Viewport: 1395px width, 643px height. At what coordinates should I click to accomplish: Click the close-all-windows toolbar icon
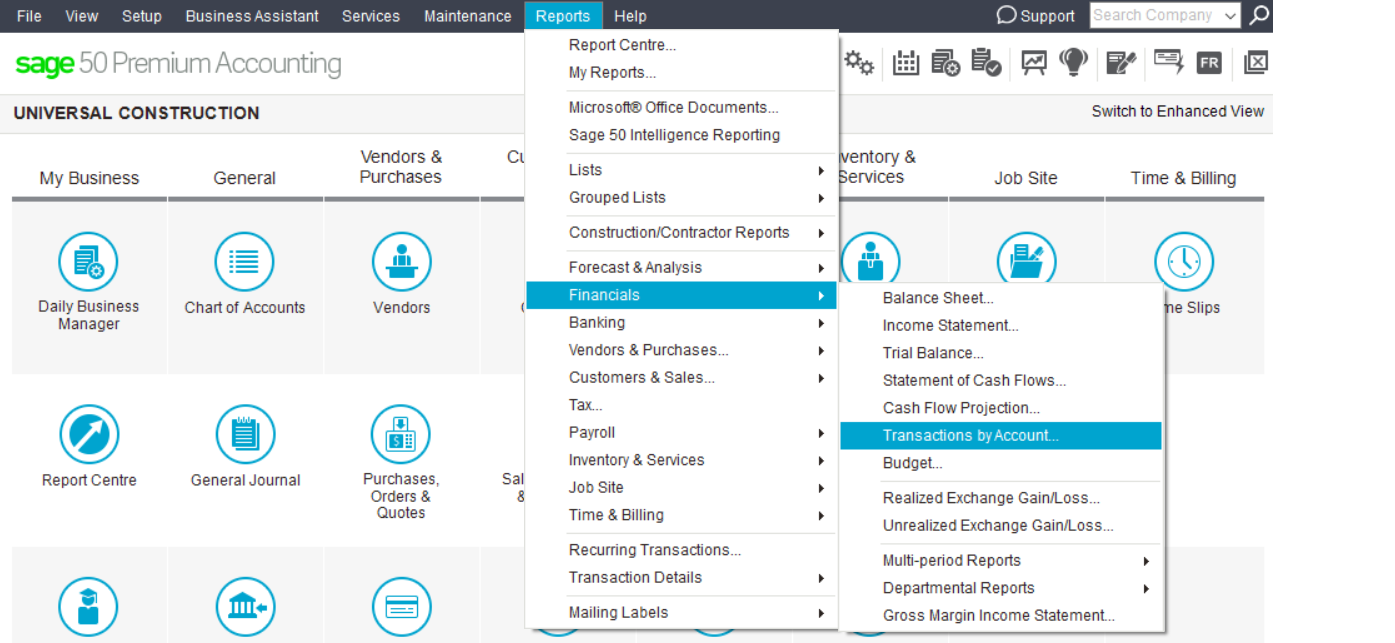tap(1256, 63)
